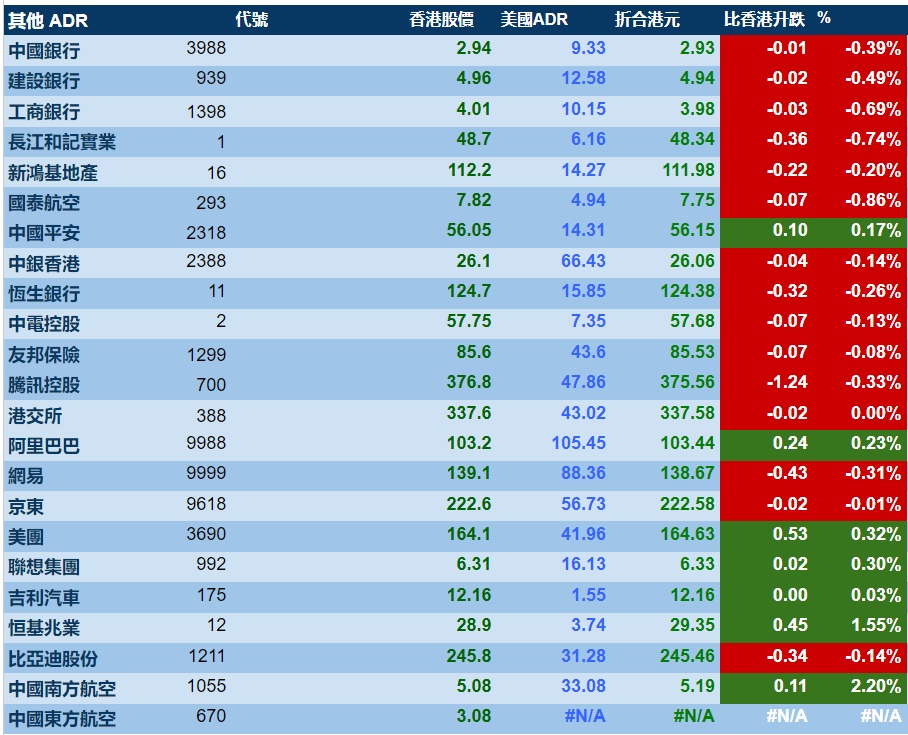Image resolution: width=908 pixels, height=735 pixels.
Task: Click stock code 3988
Action: 206,47
